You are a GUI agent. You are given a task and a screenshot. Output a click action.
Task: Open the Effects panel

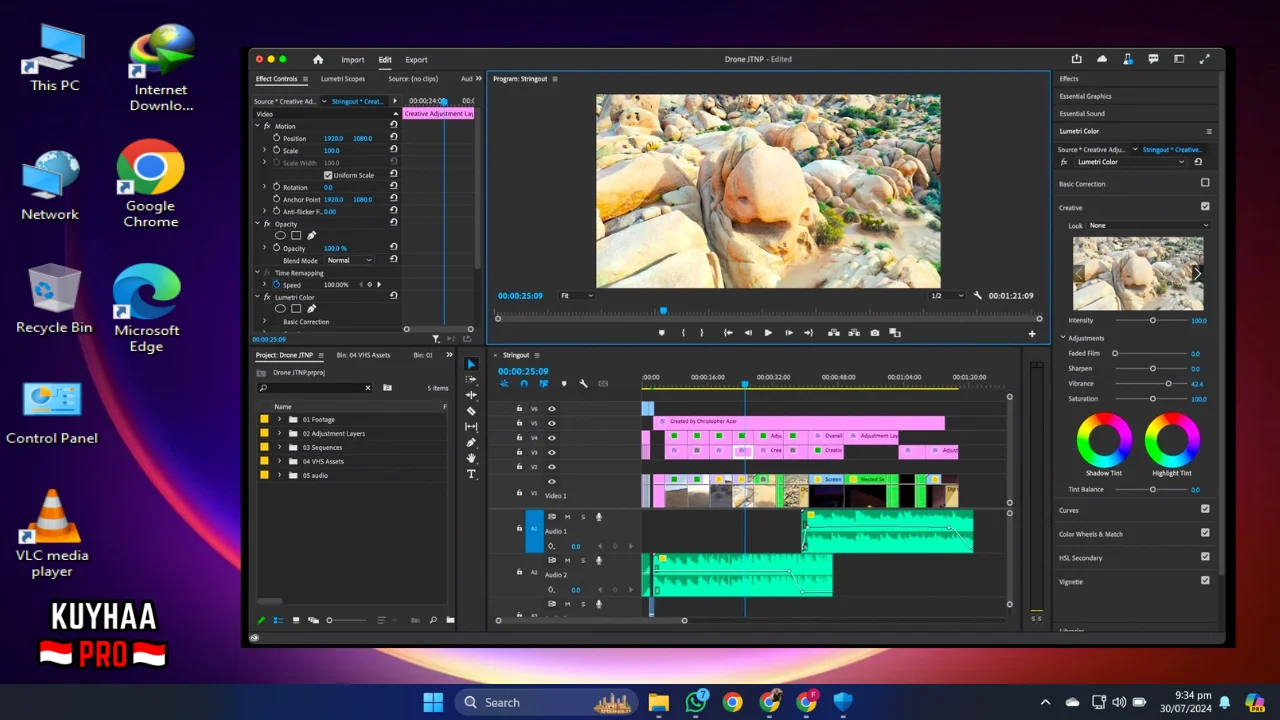(x=1069, y=78)
